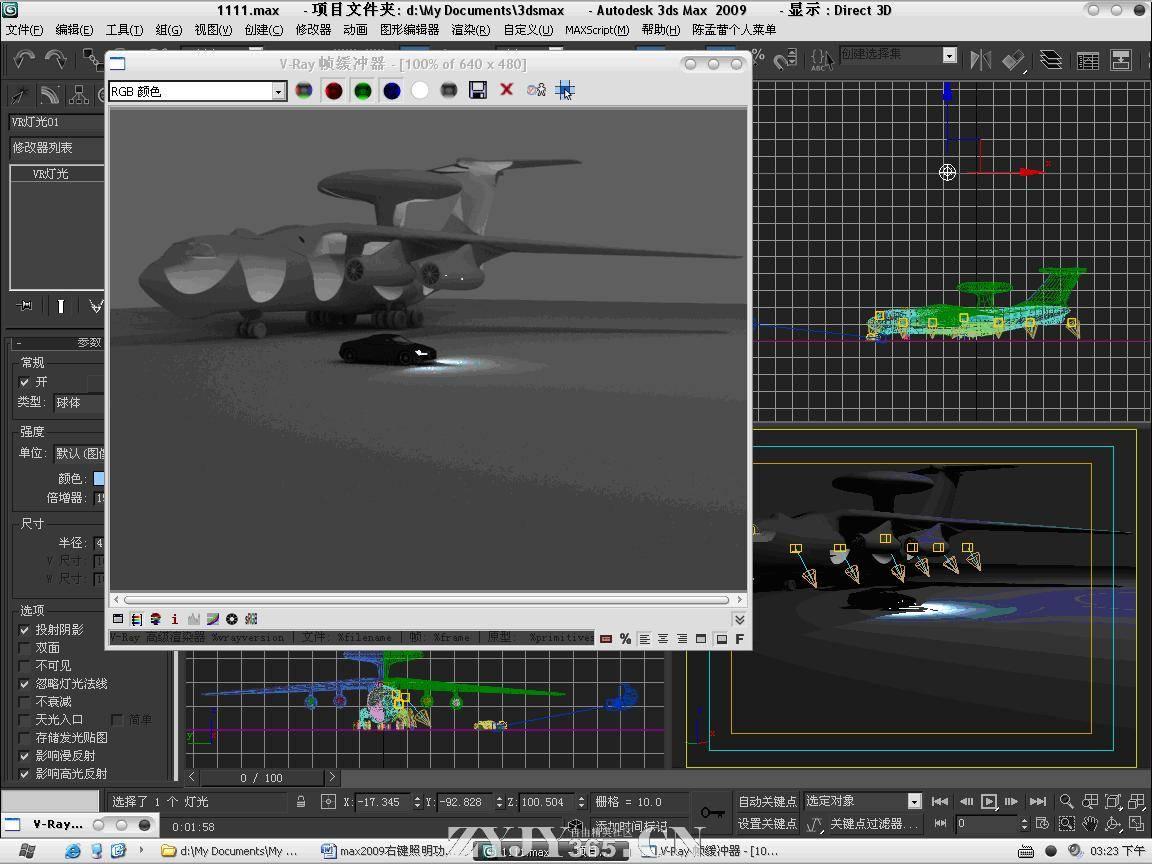This screenshot has height=864, width=1152.
Task: Switch to alpha channel white circle
Action: point(420,90)
